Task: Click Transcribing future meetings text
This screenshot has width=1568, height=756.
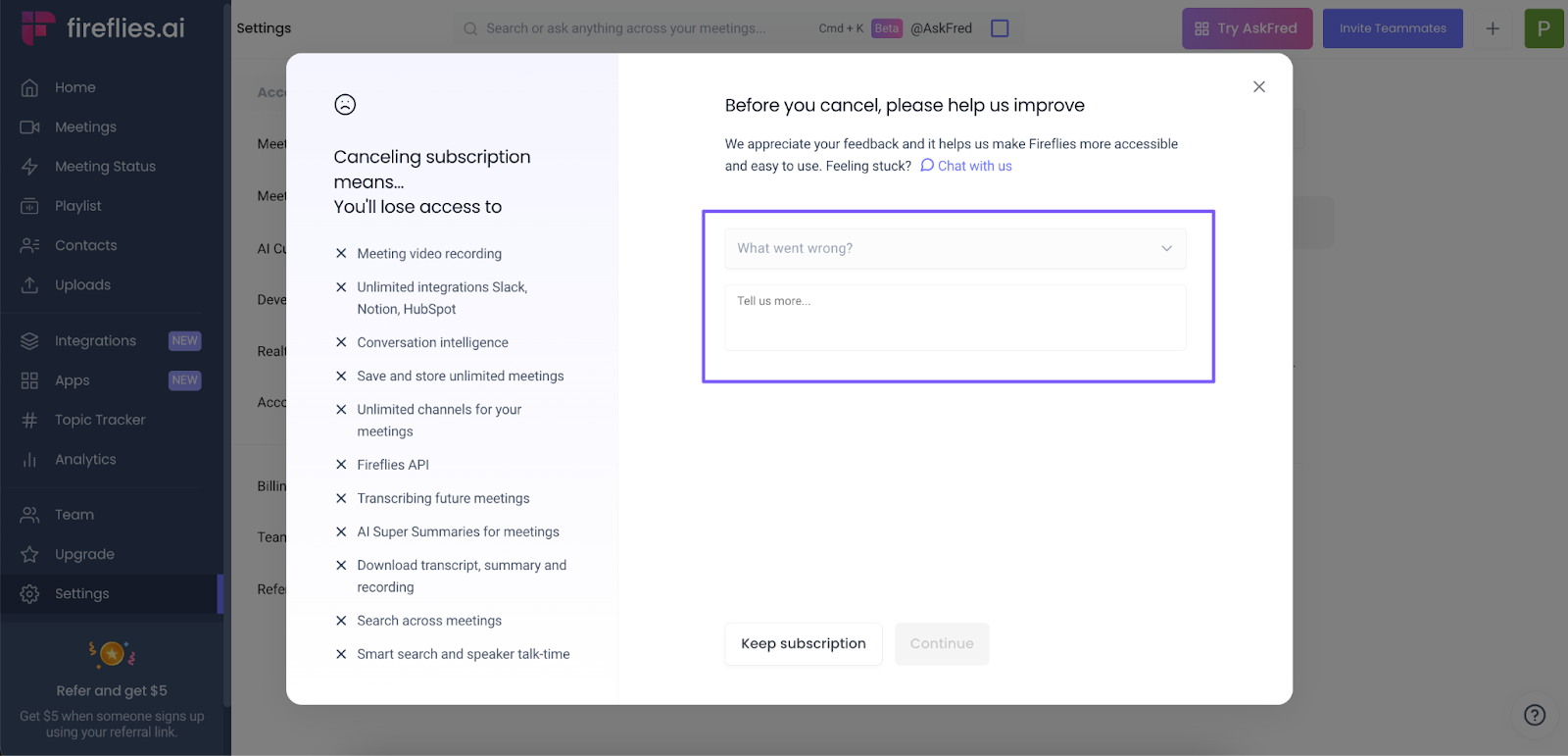Action: [x=443, y=498]
